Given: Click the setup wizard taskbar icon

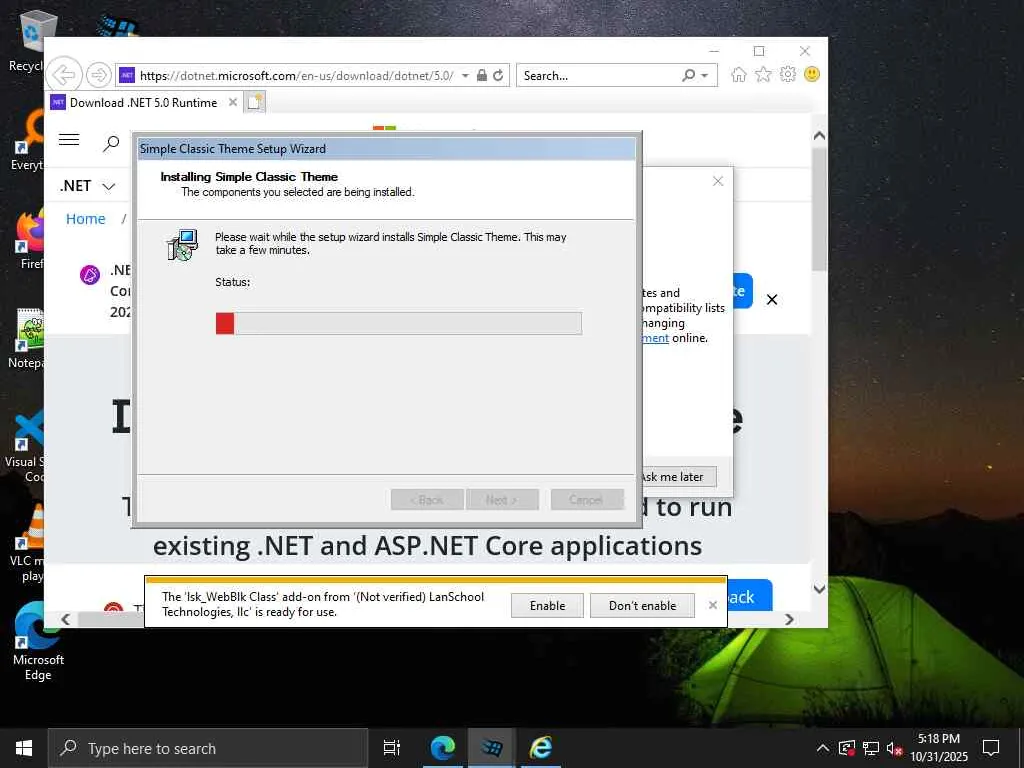Looking at the screenshot, I should click(x=492, y=748).
